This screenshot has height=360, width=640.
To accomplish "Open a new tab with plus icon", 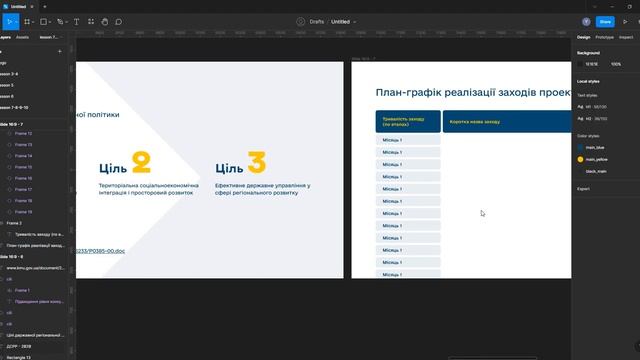I will [x=44, y=7].
